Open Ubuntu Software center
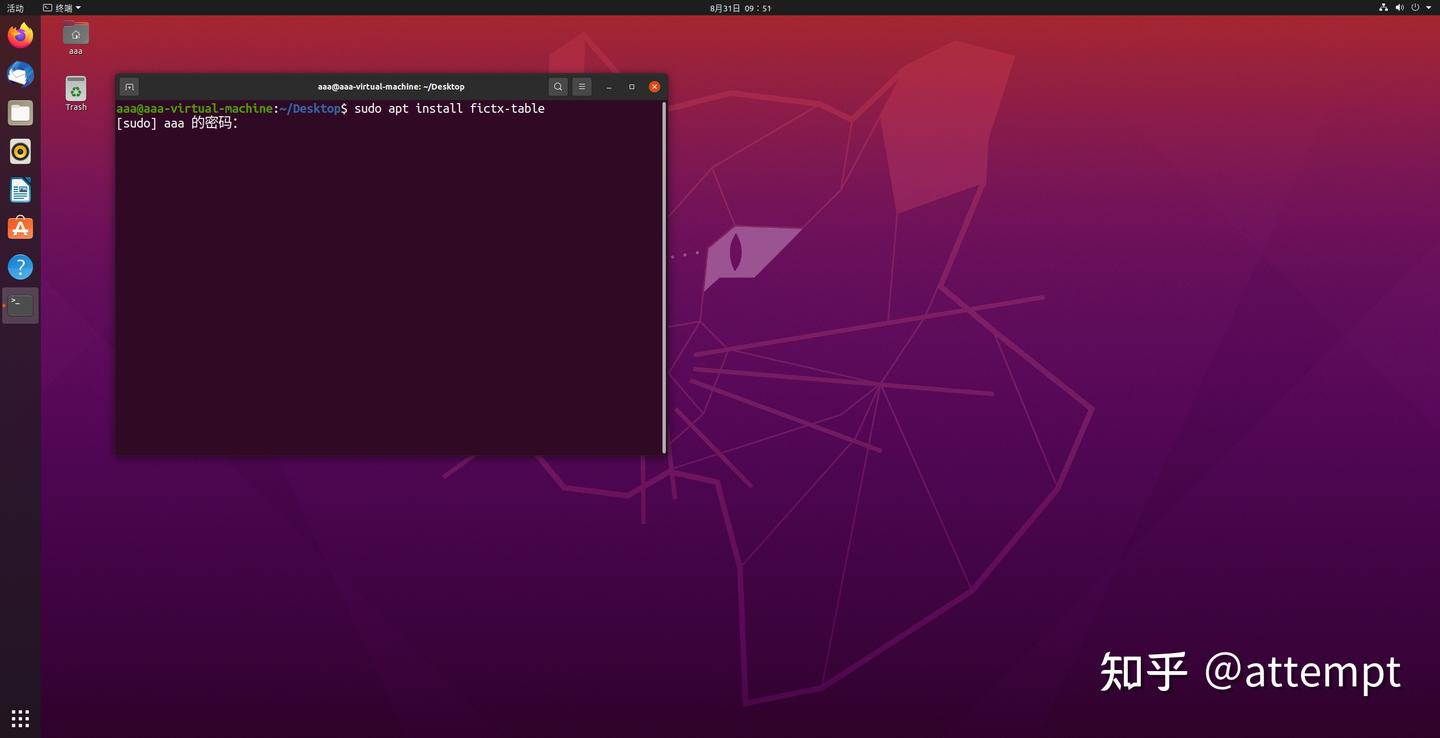Screen dimensions: 1440x738 point(19,228)
